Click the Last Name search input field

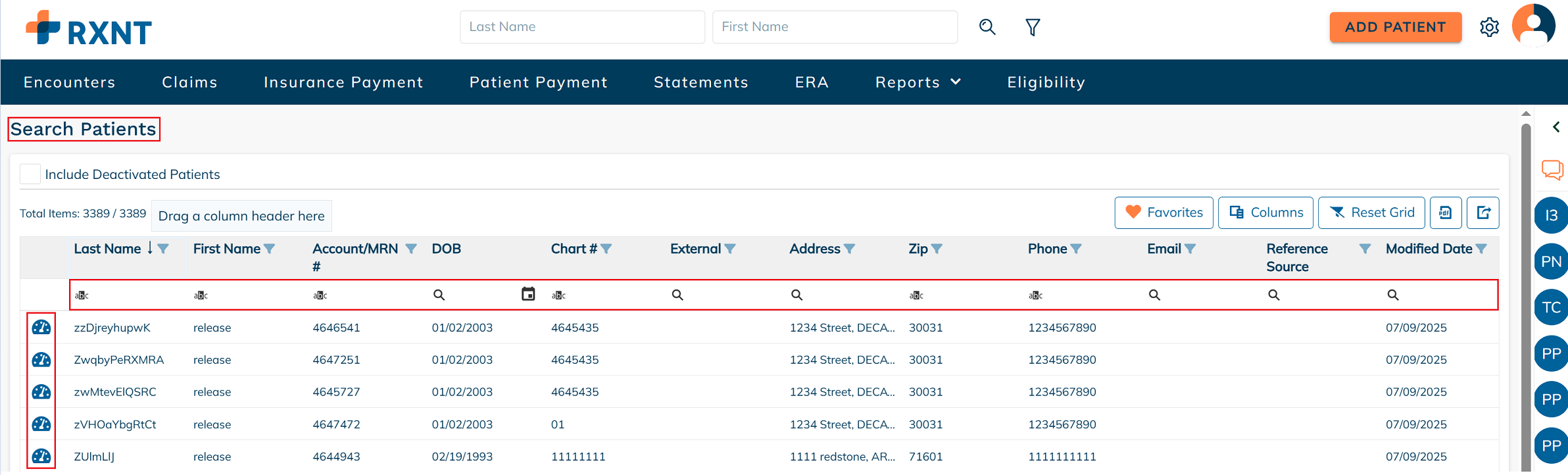click(x=582, y=27)
